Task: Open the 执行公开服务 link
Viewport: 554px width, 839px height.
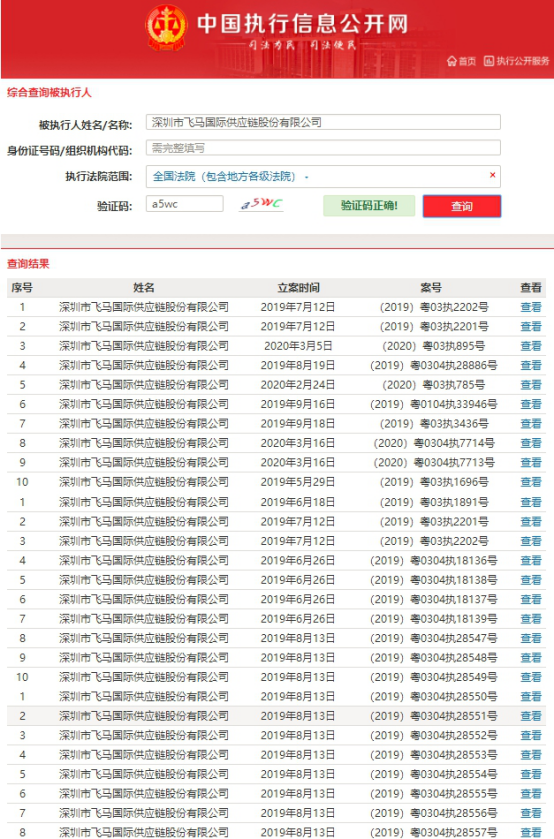Action: coord(523,61)
